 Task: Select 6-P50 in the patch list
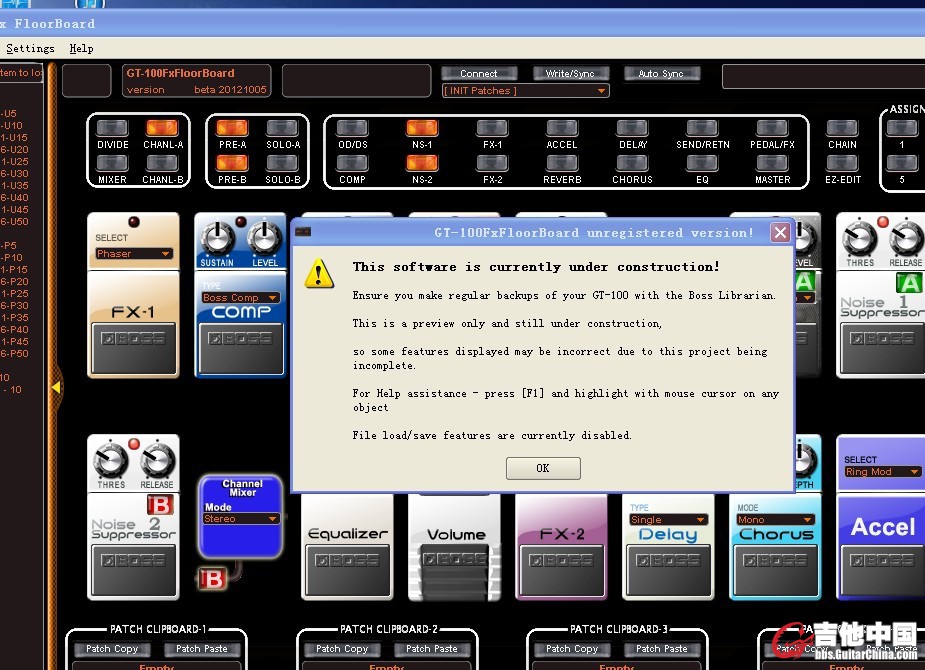click(x=15, y=353)
